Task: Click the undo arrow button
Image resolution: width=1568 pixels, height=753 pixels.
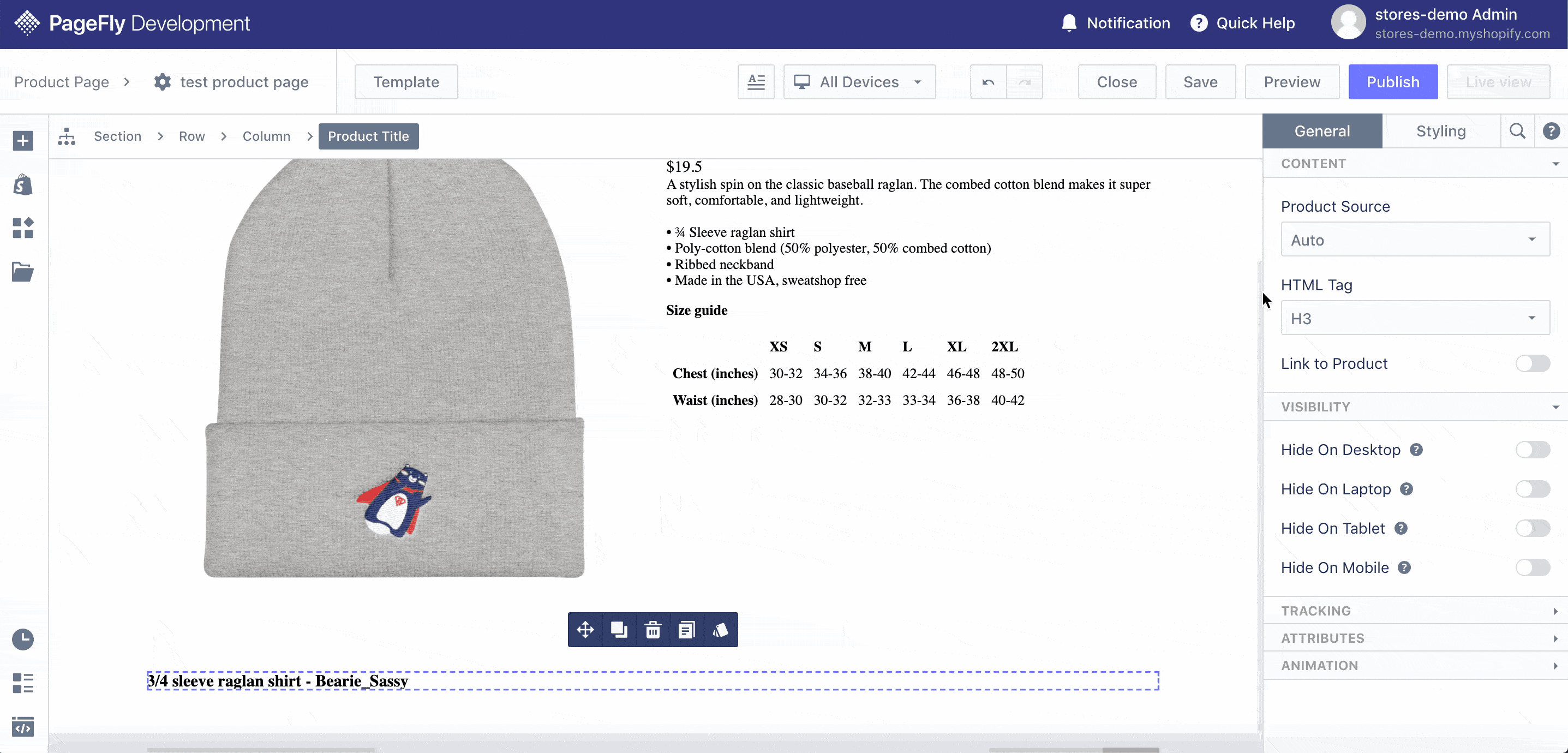Action: (988, 82)
